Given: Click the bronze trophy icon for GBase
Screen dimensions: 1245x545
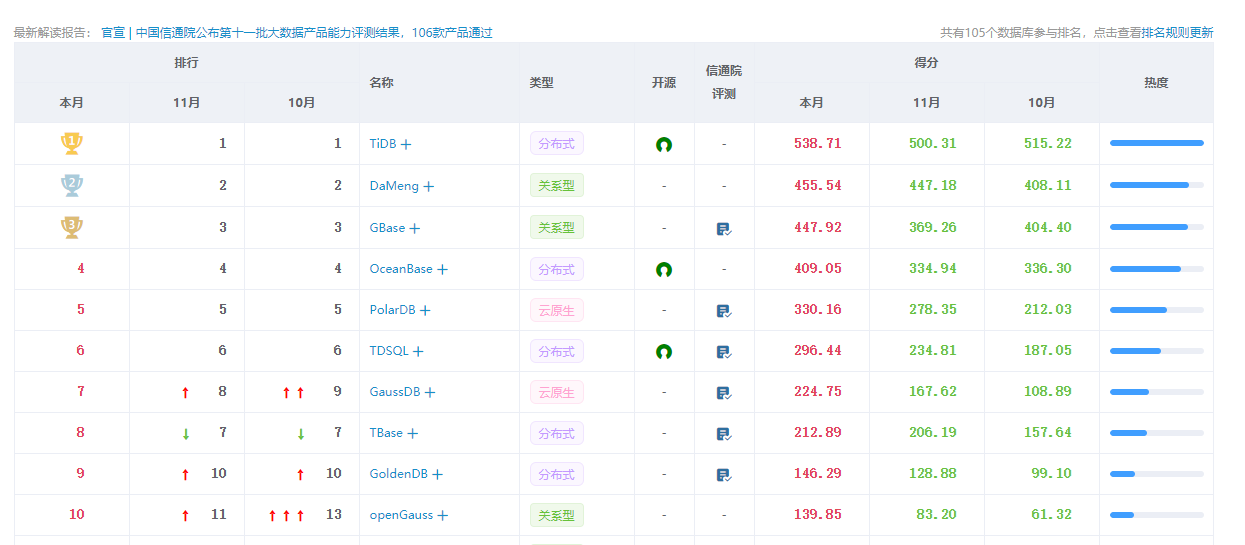Looking at the screenshot, I should (x=71, y=227).
